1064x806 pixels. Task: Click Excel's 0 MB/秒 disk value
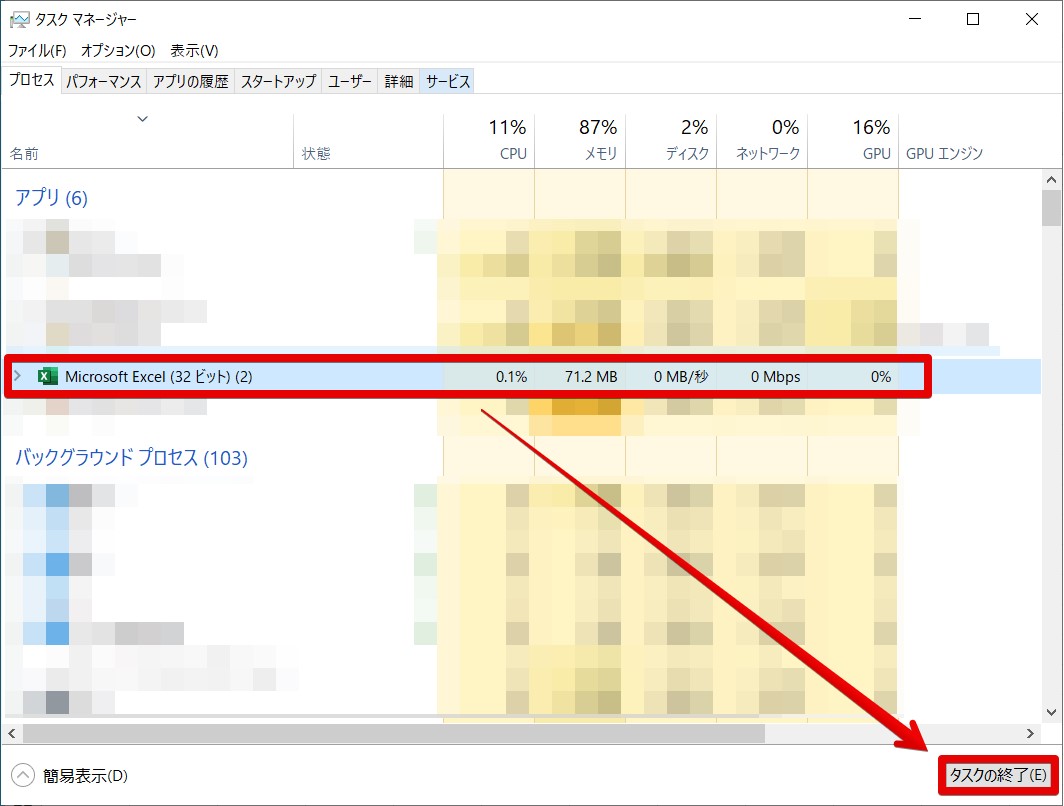pos(681,377)
